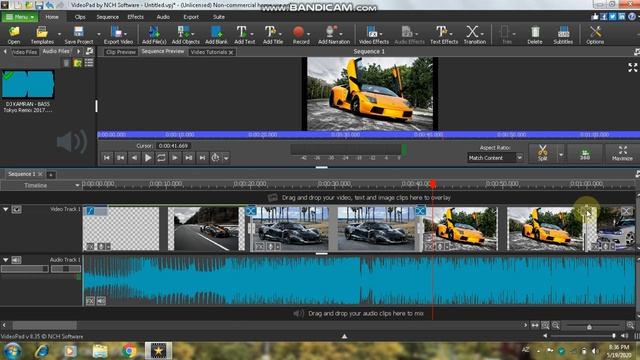Expand Save Project dropdown arrow
The height and width of the screenshot is (360, 640).
coord(98,34)
